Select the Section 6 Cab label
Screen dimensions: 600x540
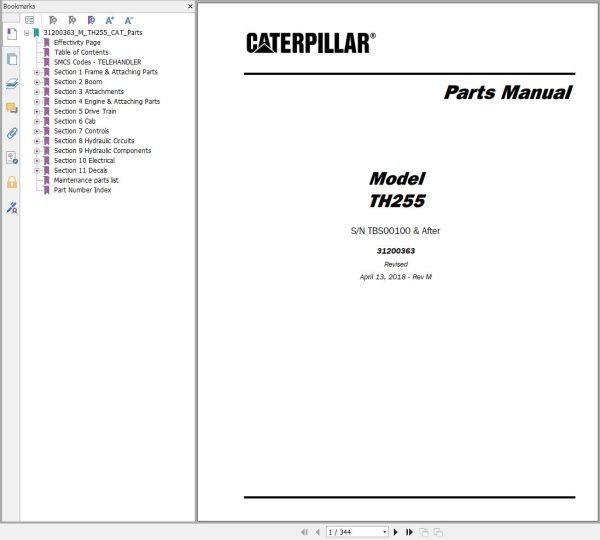pyautogui.click(x=75, y=121)
